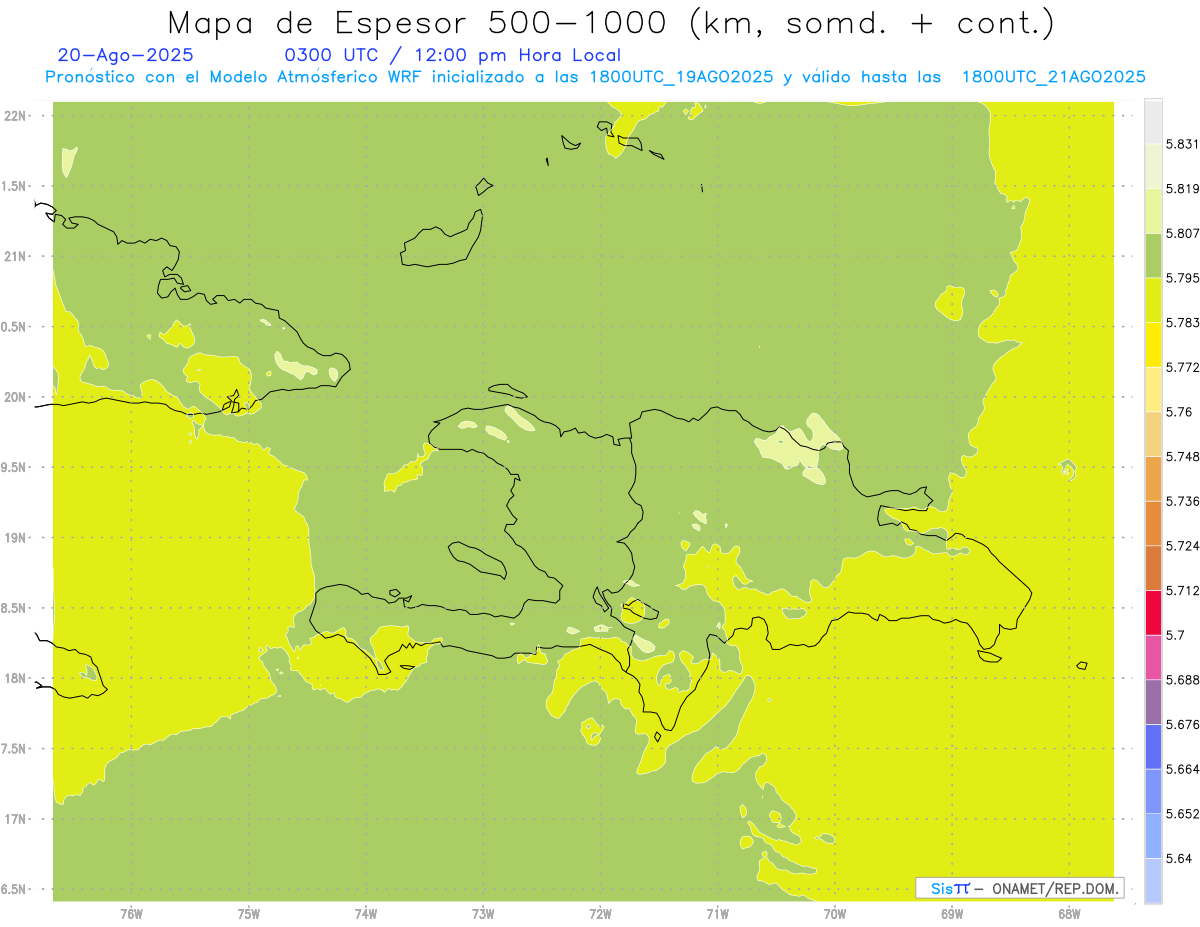Click the pink swatch between 5.7 and 5.688
1200x927 pixels.
click(x=1153, y=657)
